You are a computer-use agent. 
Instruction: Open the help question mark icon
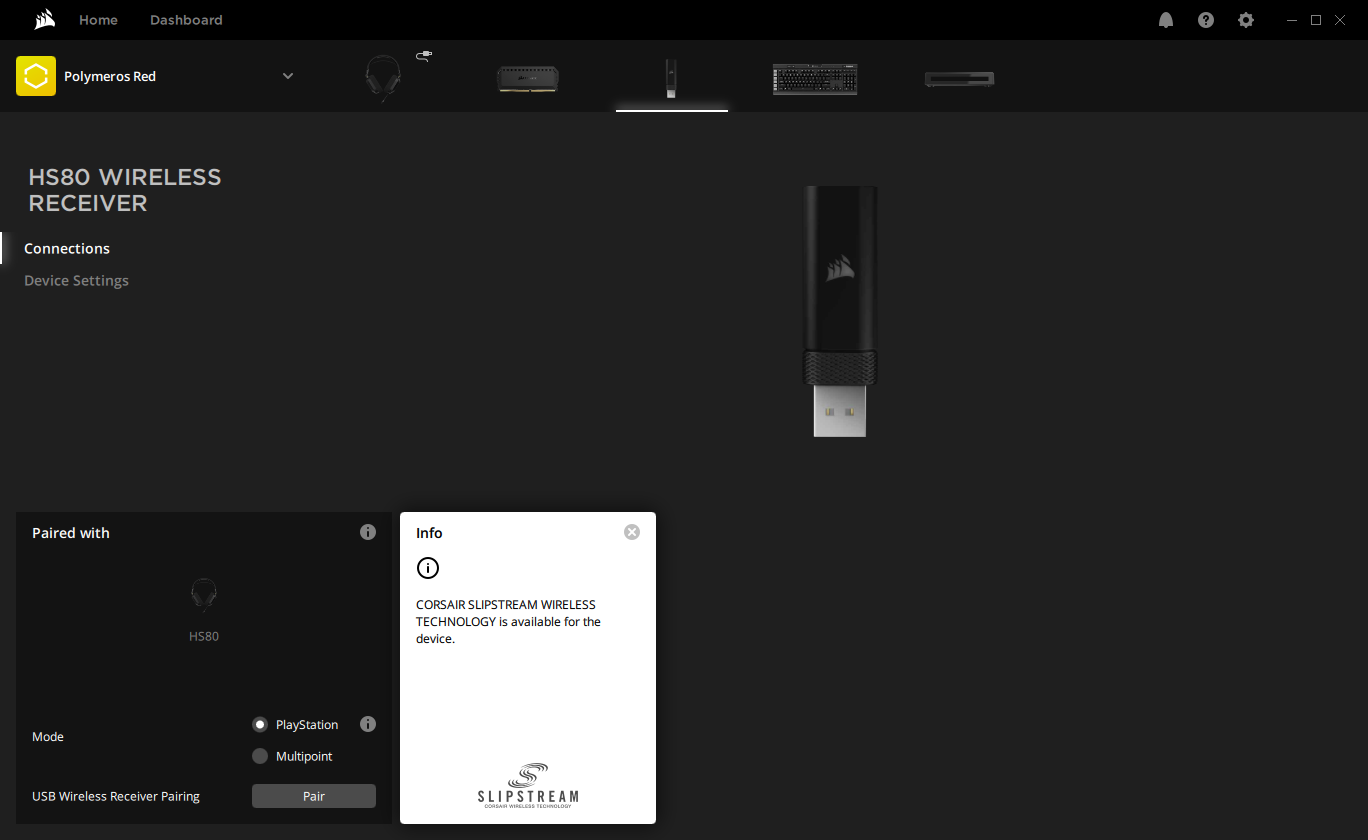pos(1206,20)
